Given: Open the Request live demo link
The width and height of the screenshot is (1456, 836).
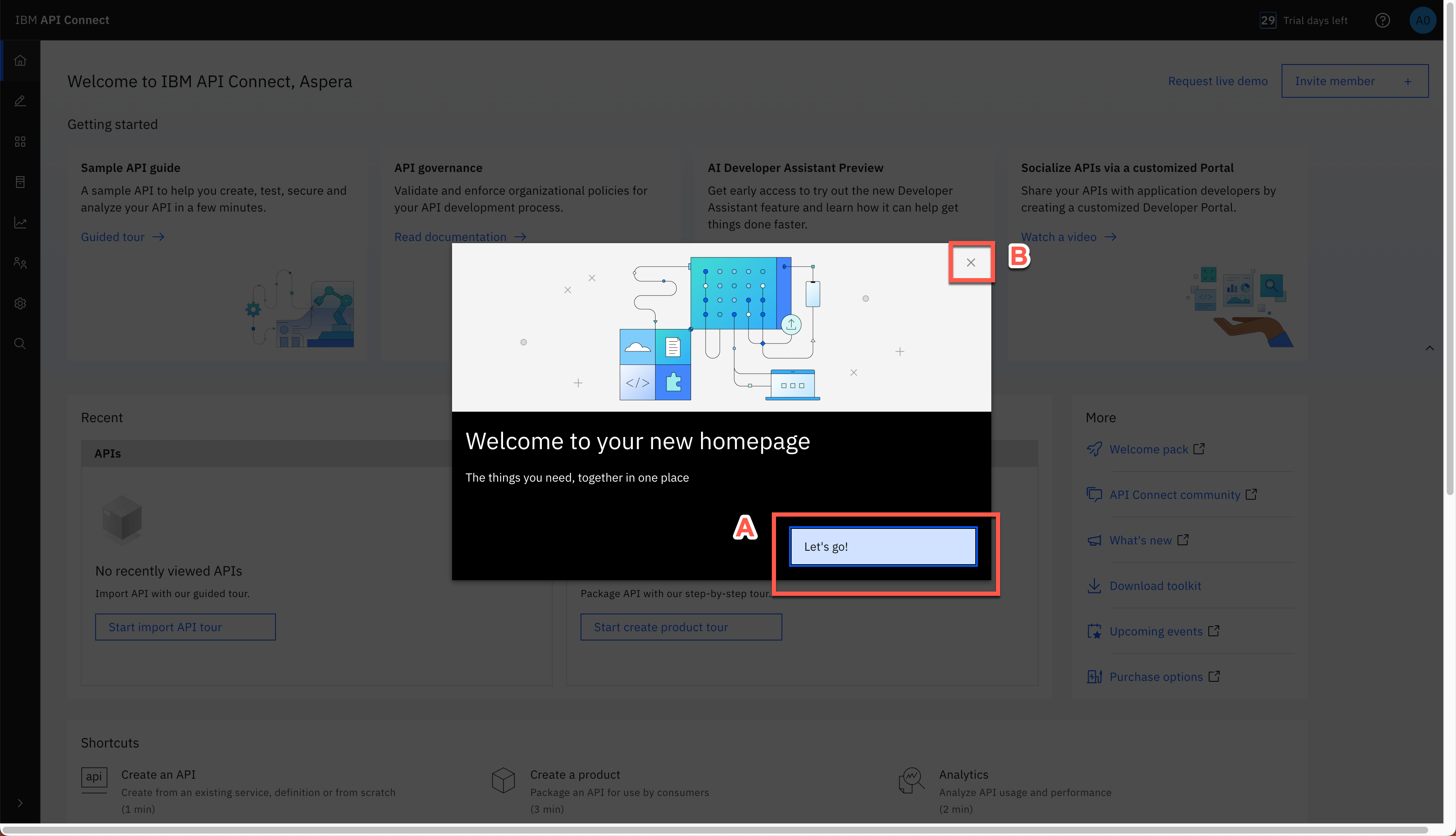Looking at the screenshot, I should click(x=1217, y=81).
